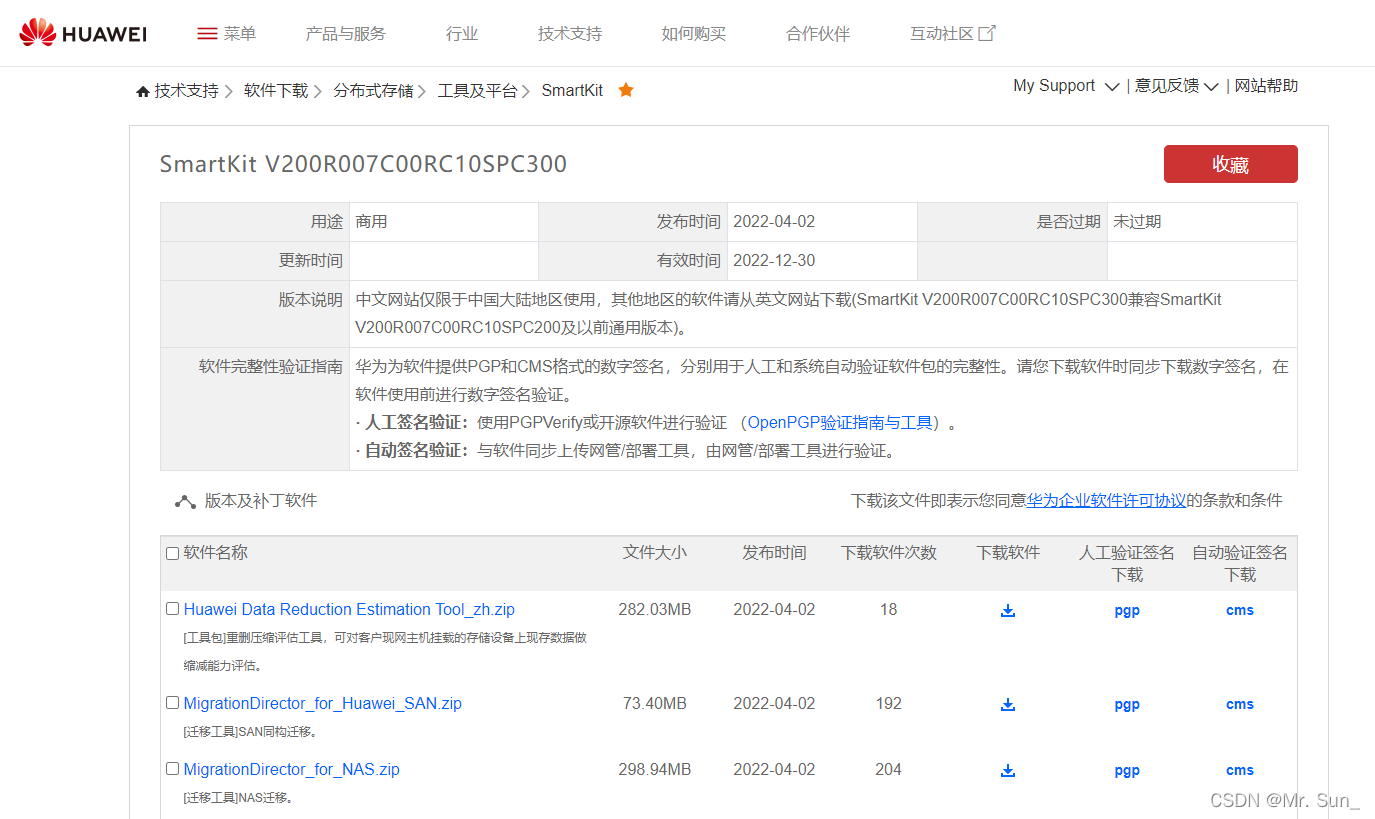Tick the select-all 软件名称 checkbox
This screenshot has height=819, width=1375.
pos(173,553)
